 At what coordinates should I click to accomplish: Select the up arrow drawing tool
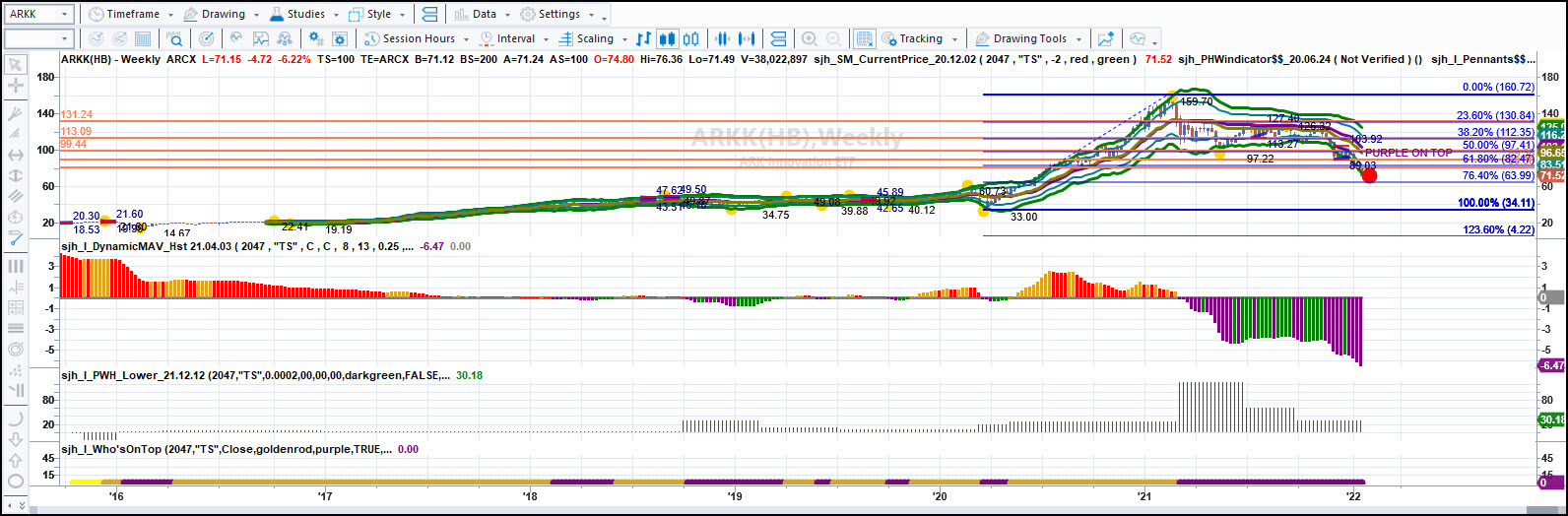point(16,460)
